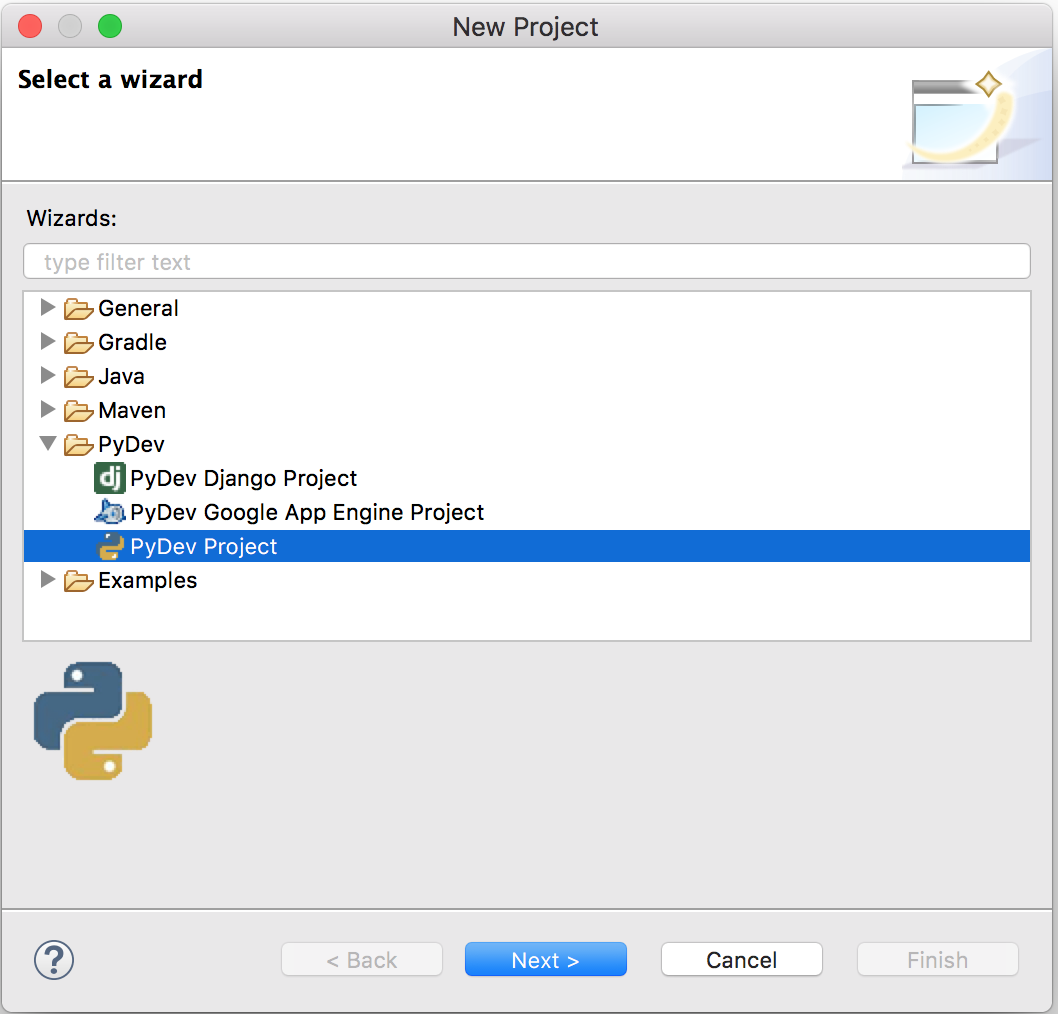Viewport: 1058px width, 1014px height.
Task: Select the General label
Action: [x=138, y=308]
